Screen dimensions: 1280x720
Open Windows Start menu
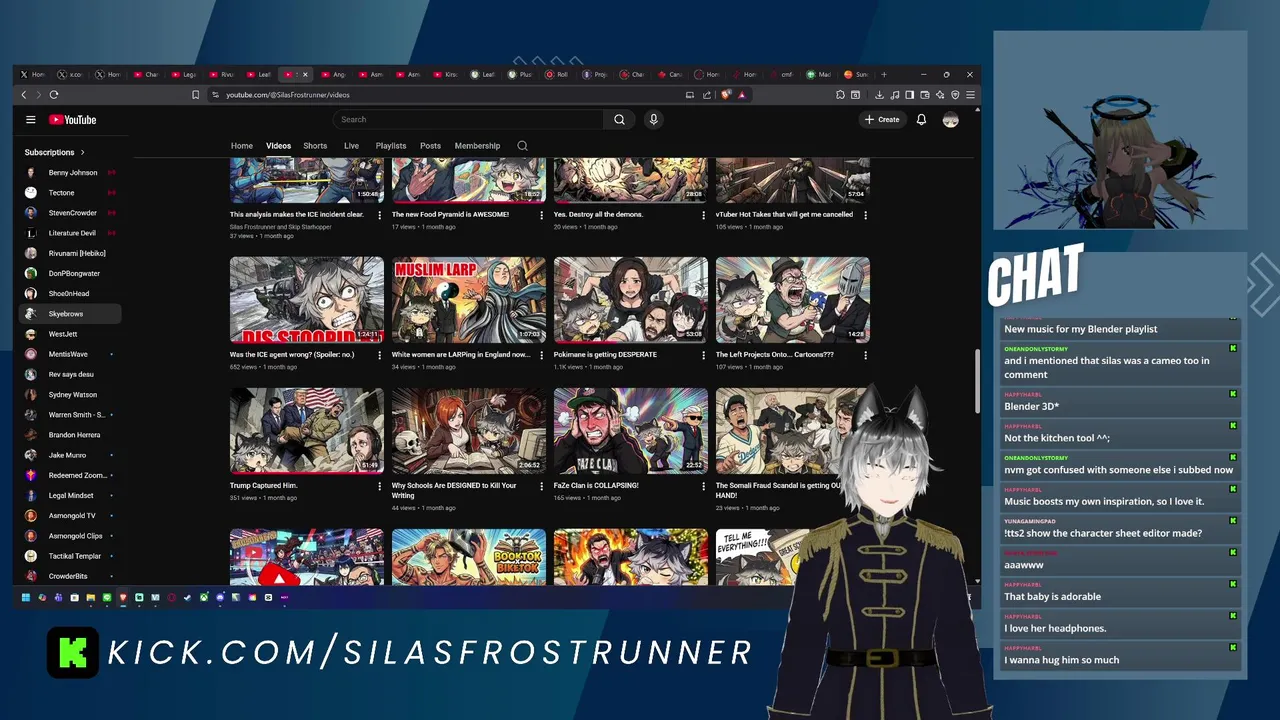coord(26,598)
